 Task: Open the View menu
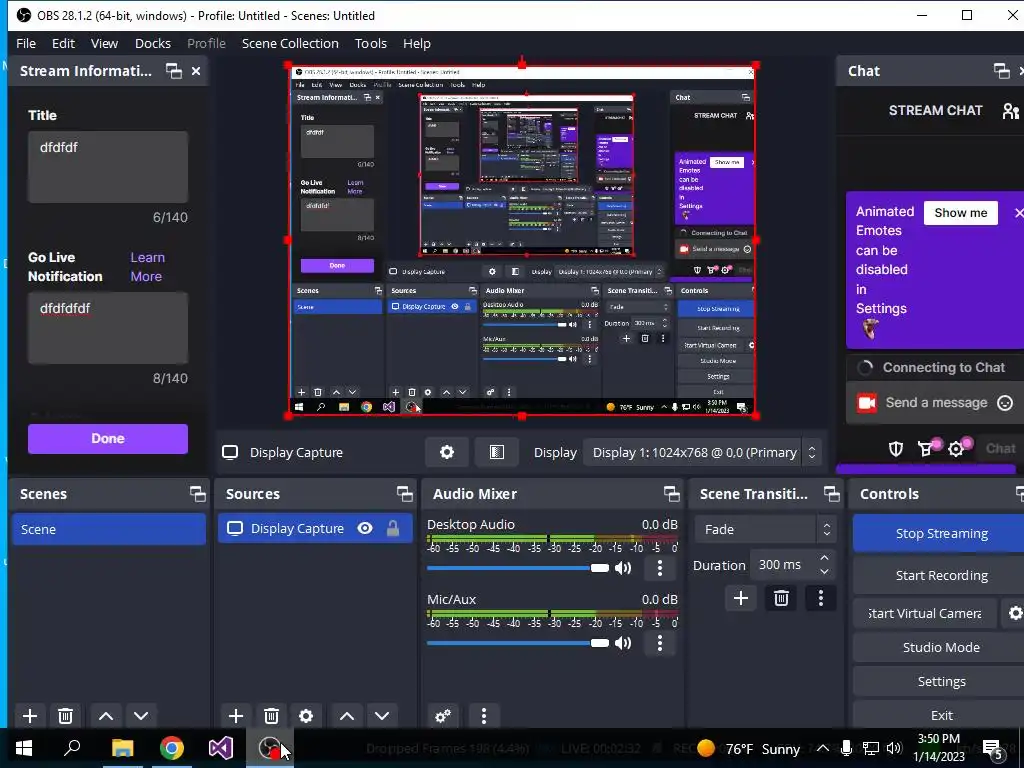pyautogui.click(x=104, y=43)
